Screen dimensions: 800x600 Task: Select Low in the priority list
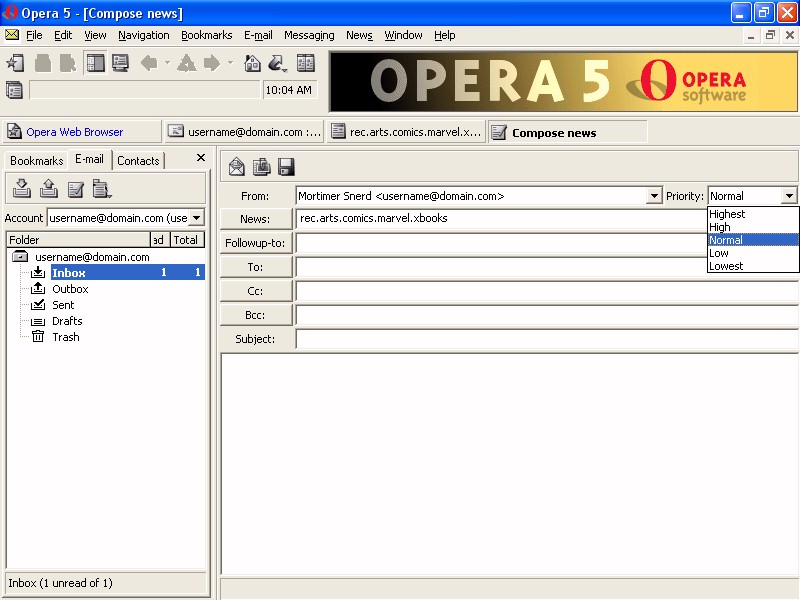point(753,253)
